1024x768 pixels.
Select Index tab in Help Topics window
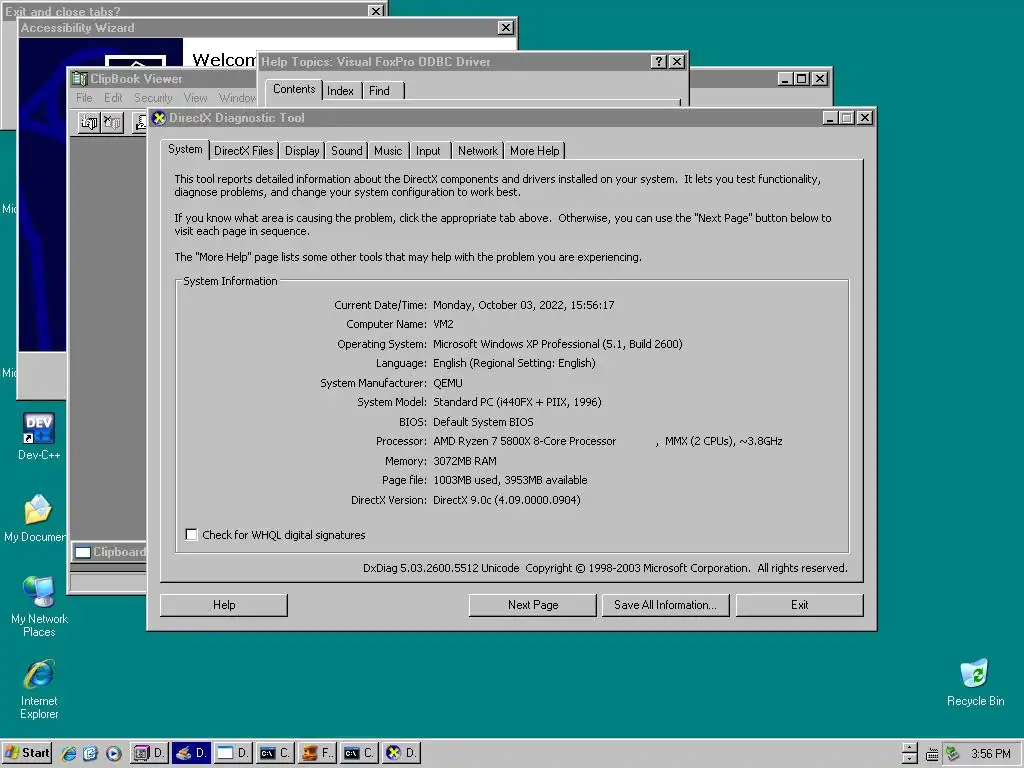340,91
